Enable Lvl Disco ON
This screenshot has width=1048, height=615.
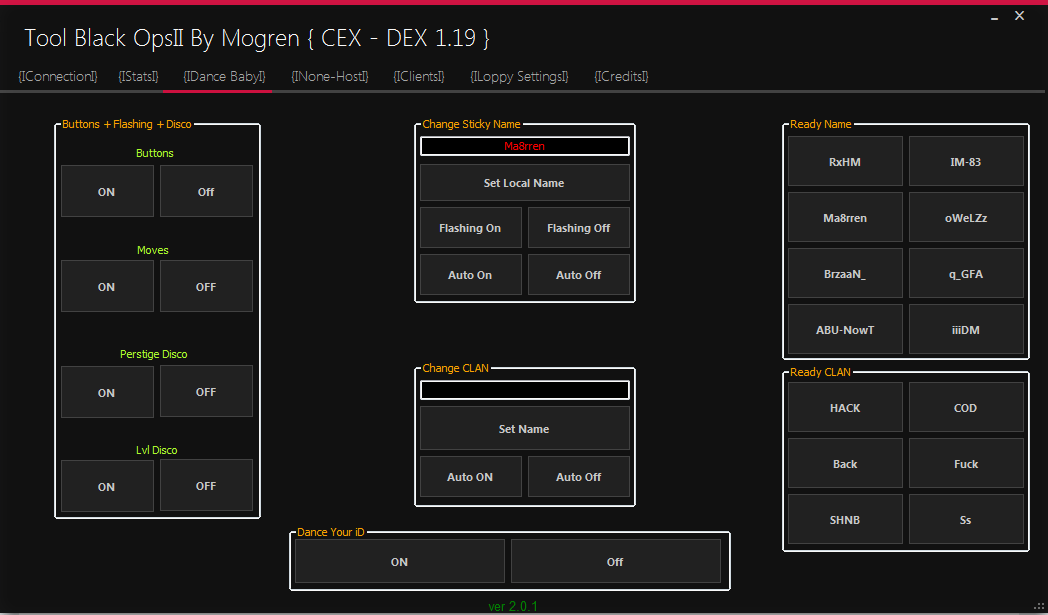(x=107, y=486)
